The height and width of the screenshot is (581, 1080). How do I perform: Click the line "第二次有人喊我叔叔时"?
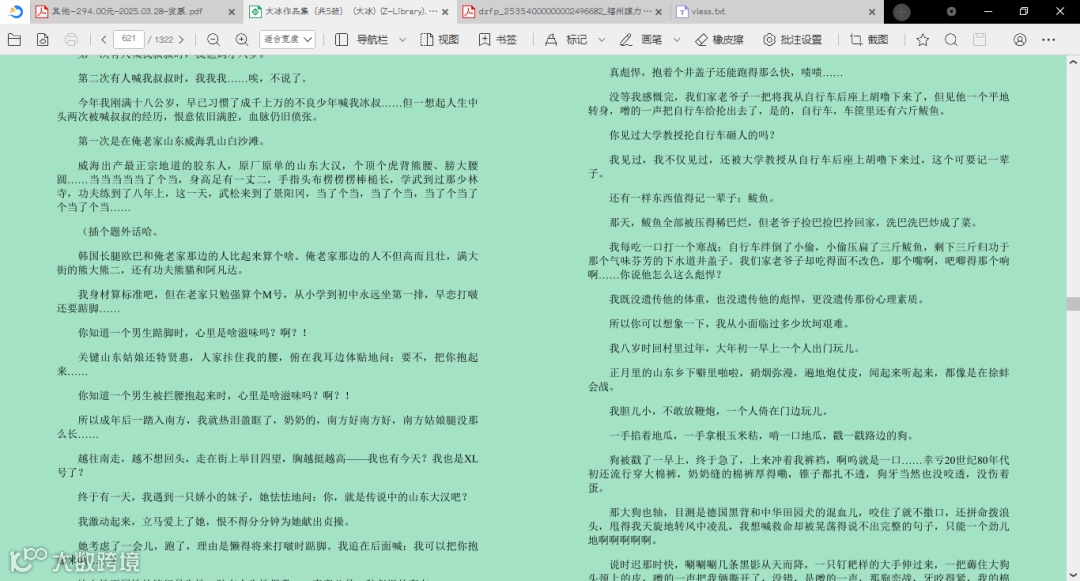click(x=194, y=78)
